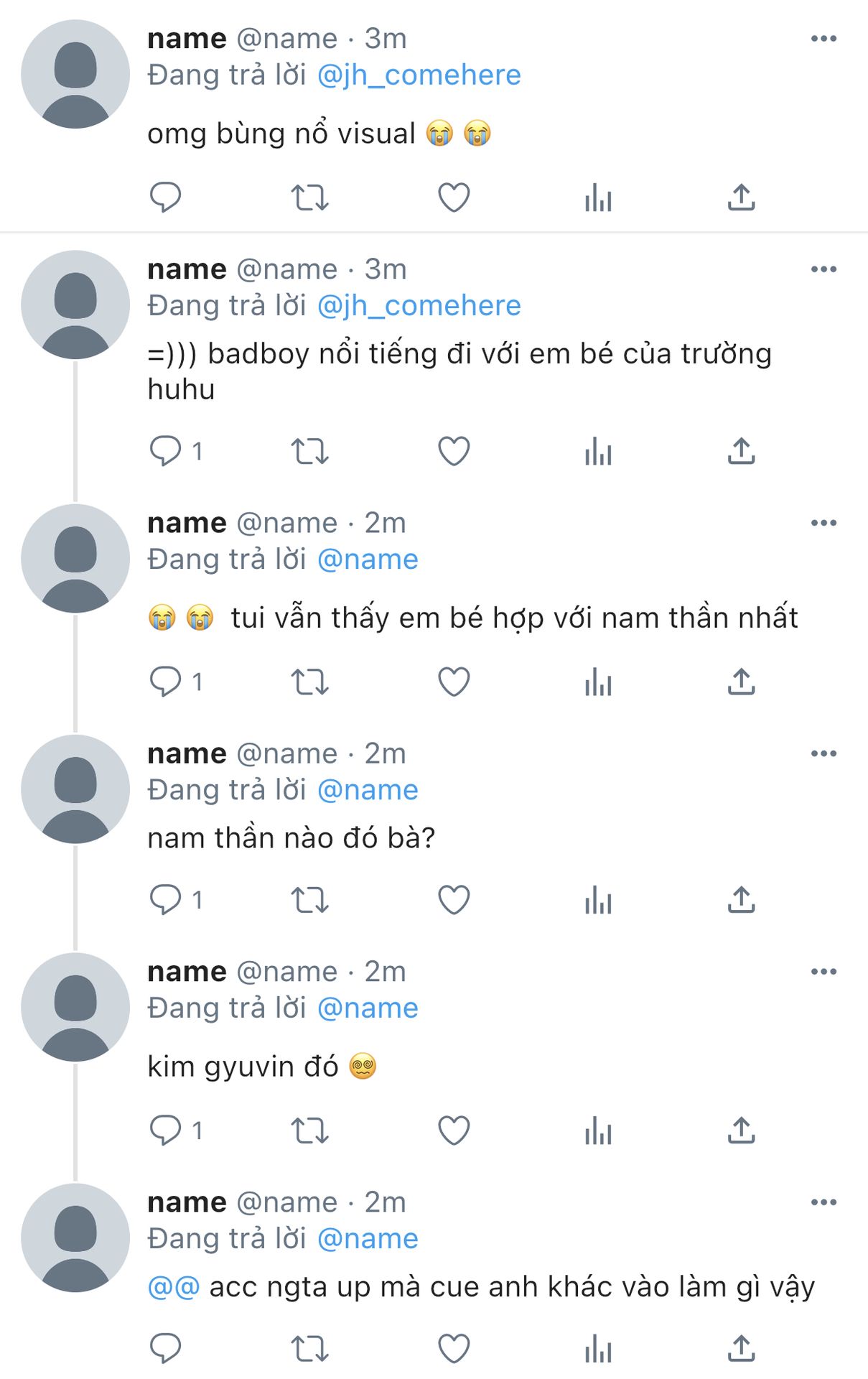Screen dimensions: 868x1379
Task: Click the @@ mention in the last tweet
Action: [x=173, y=1287]
